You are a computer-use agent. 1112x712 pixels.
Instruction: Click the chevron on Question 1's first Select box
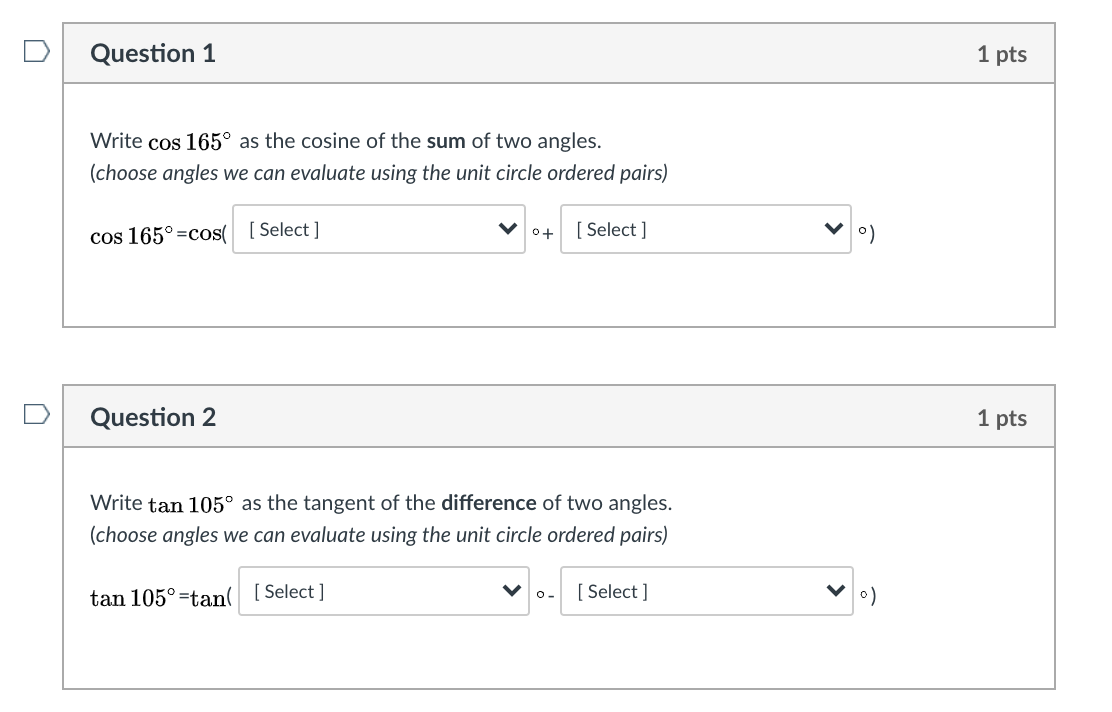click(508, 229)
